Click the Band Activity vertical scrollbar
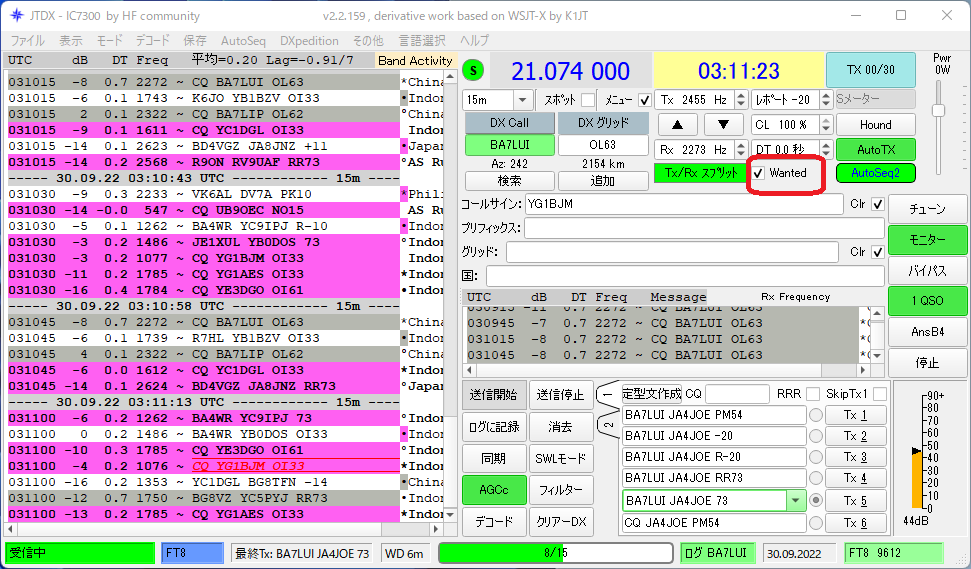Image resolution: width=971 pixels, height=569 pixels. [x=451, y=296]
